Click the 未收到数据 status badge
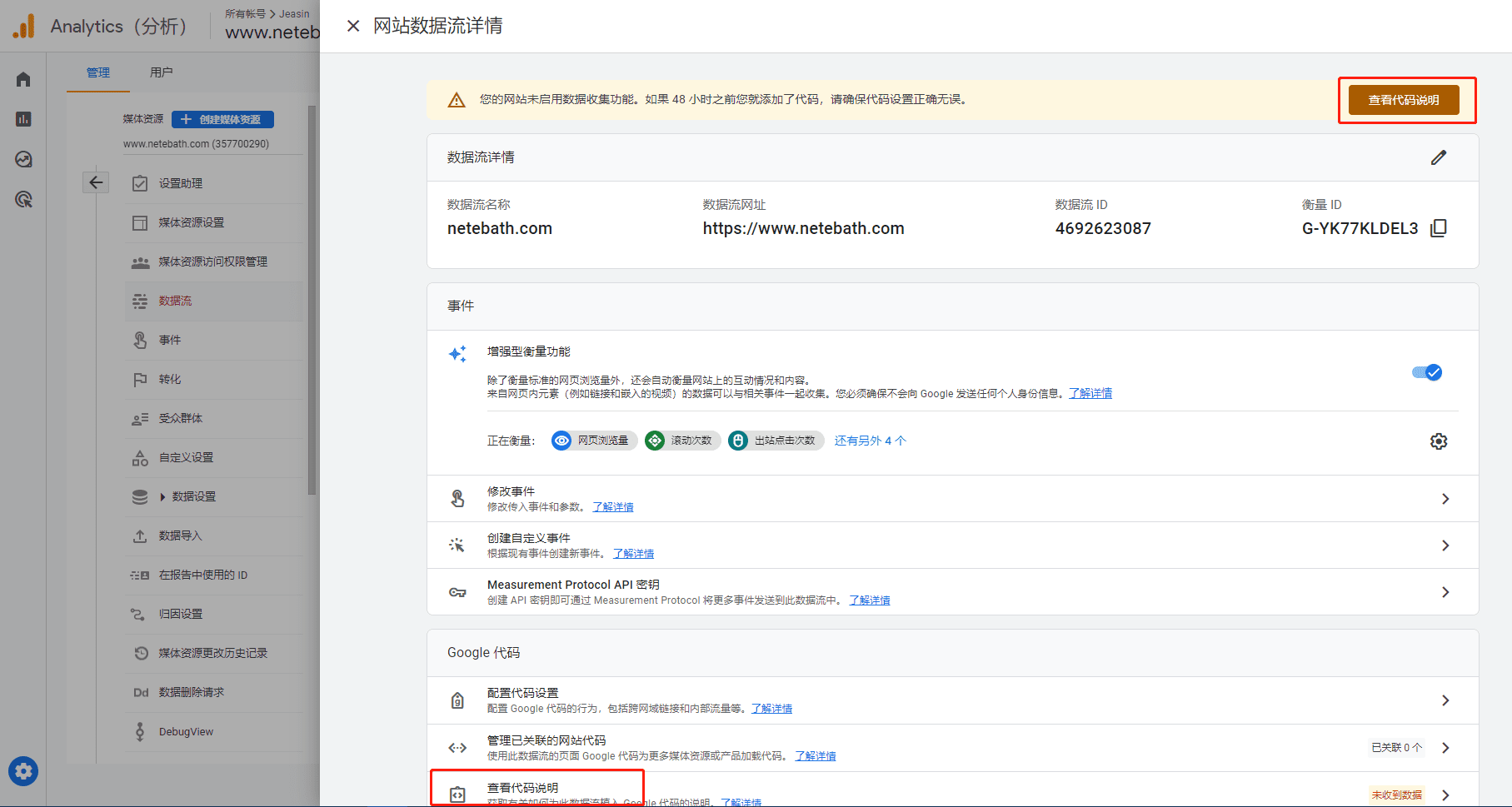This screenshot has width=1512, height=807. [x=1397, y=795]
